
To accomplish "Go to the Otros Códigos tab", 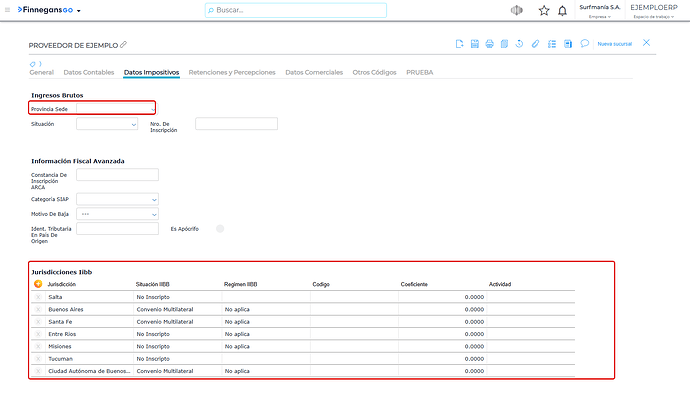I will point(374,73).
